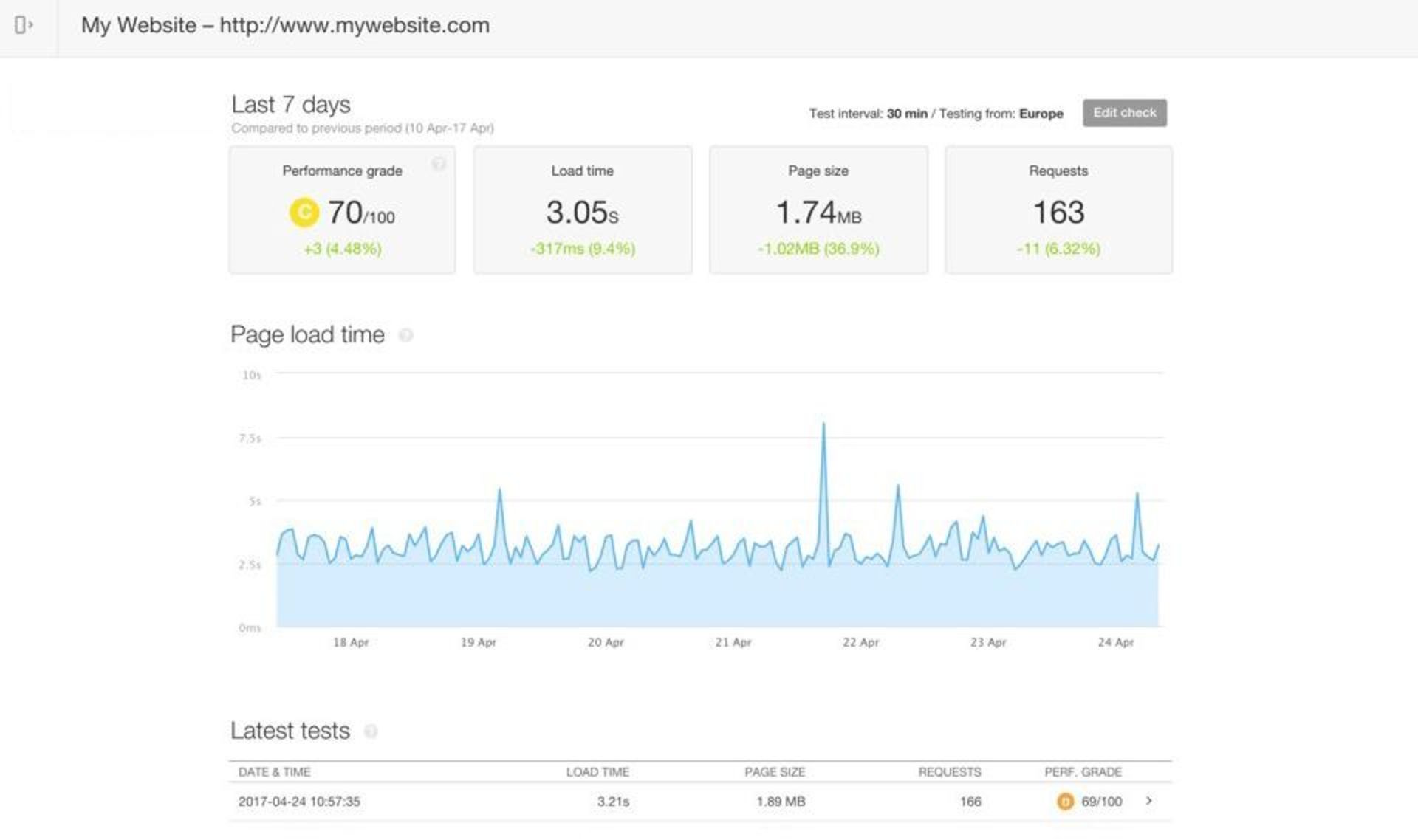1418x840 pixels.
Task: Click the tallest spike in load time chart
Action: point(823,426)
